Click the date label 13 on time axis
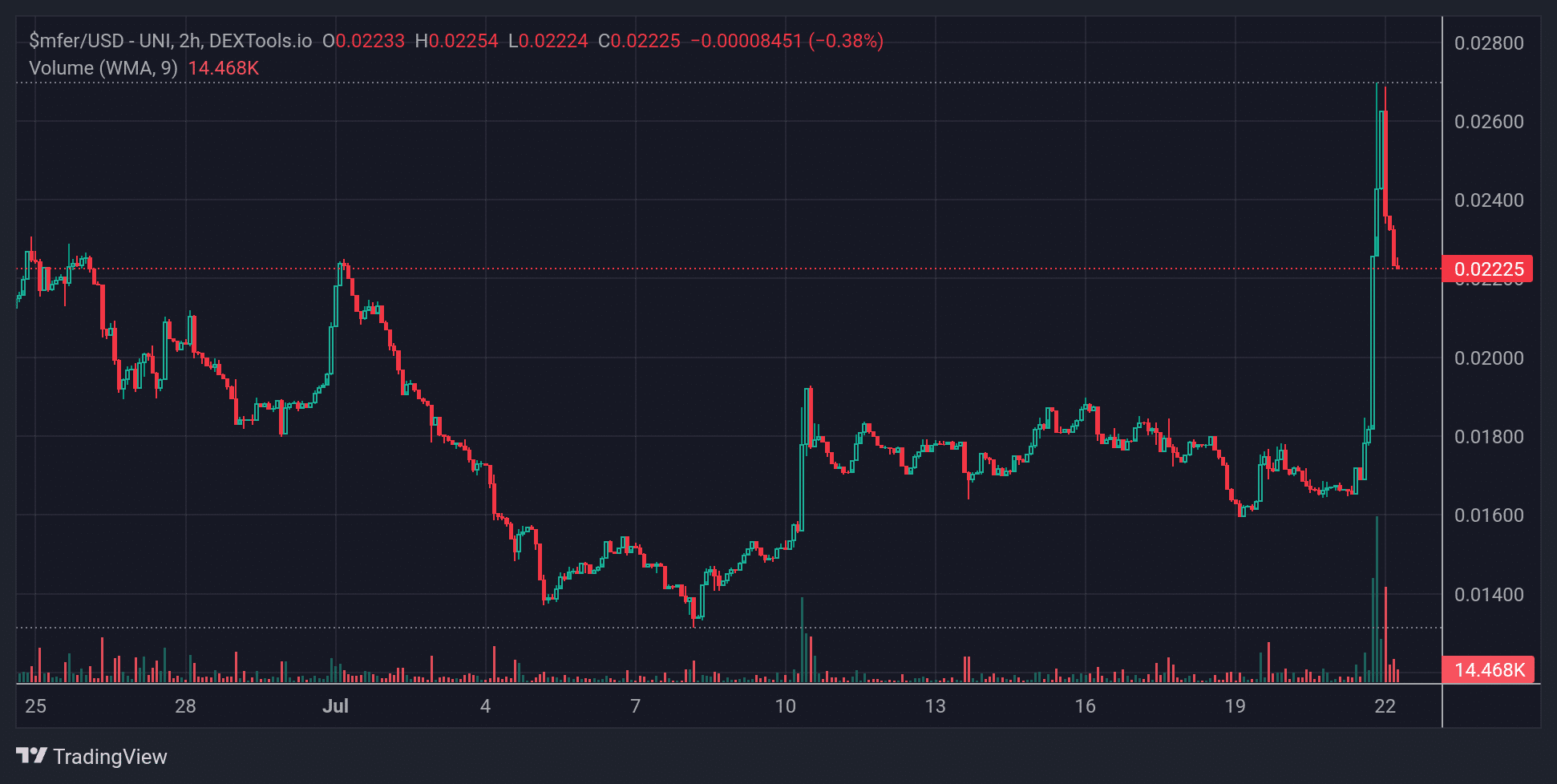The width and height of the screenshot is (1557, 784). (x=935, y=706)
